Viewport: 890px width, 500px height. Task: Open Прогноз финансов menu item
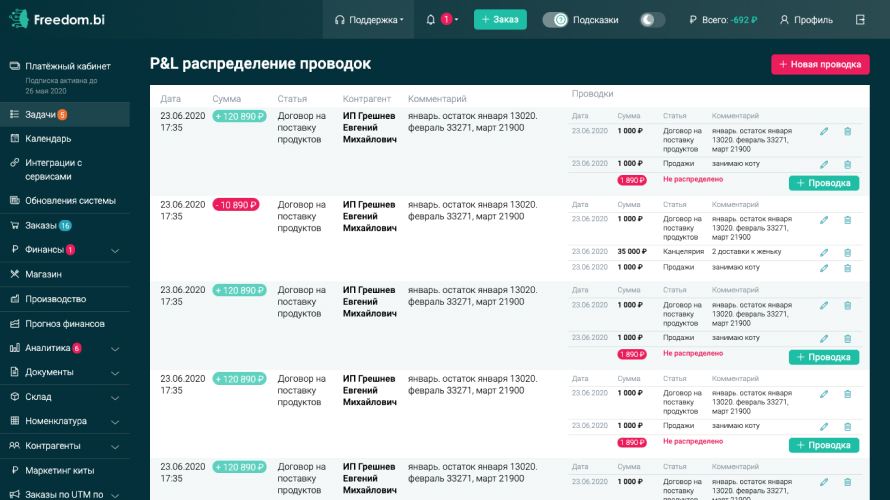click(65, 323)
